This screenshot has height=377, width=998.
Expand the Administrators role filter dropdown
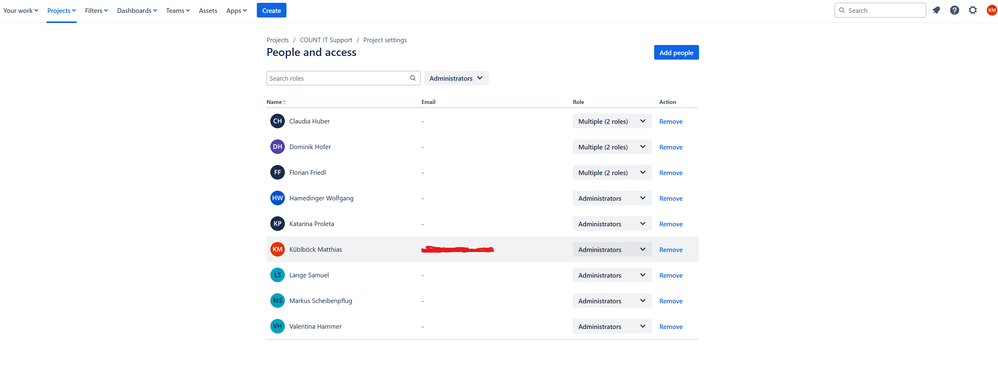point(456,78)
